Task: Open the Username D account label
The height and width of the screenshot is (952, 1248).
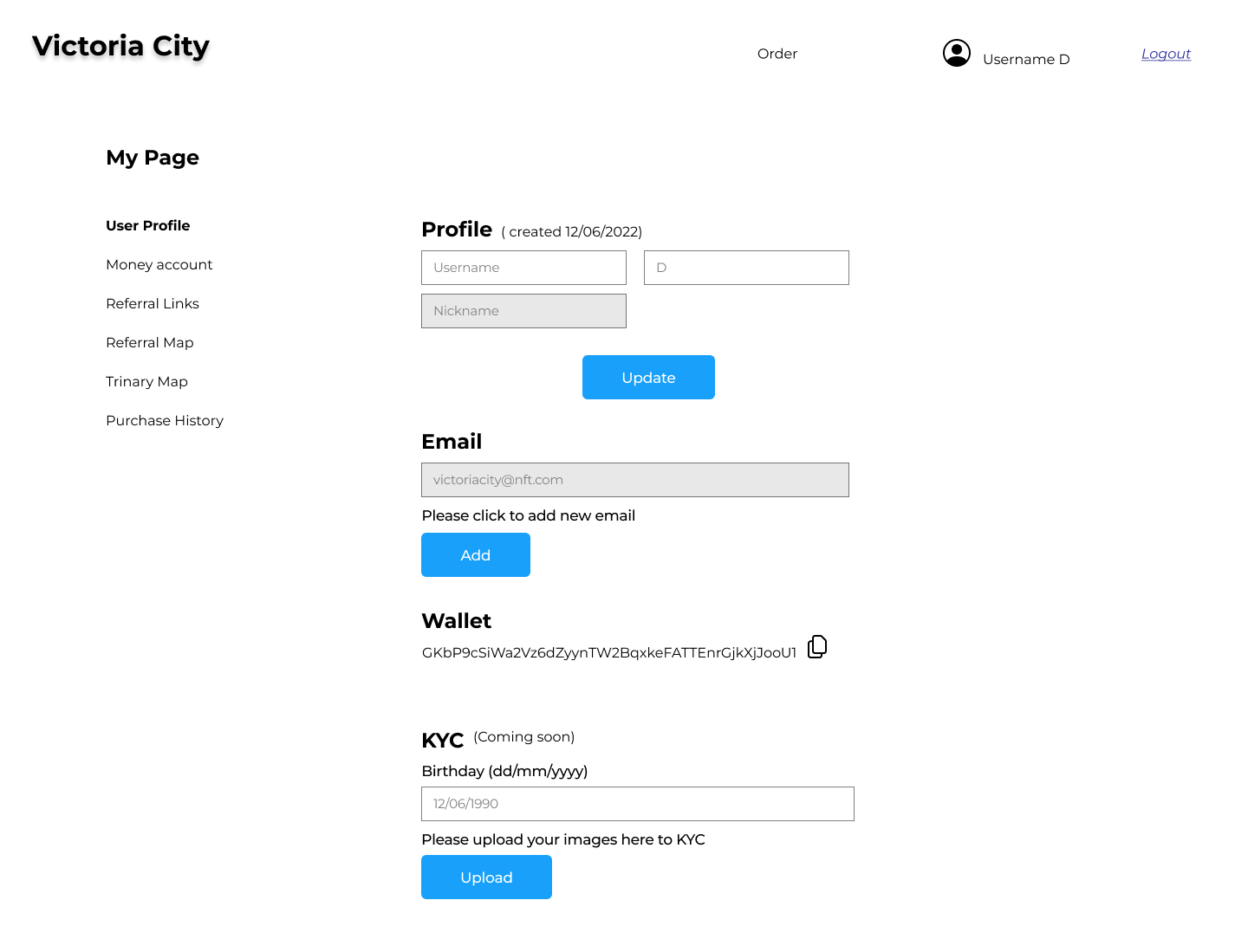Action: [1026, 59]
